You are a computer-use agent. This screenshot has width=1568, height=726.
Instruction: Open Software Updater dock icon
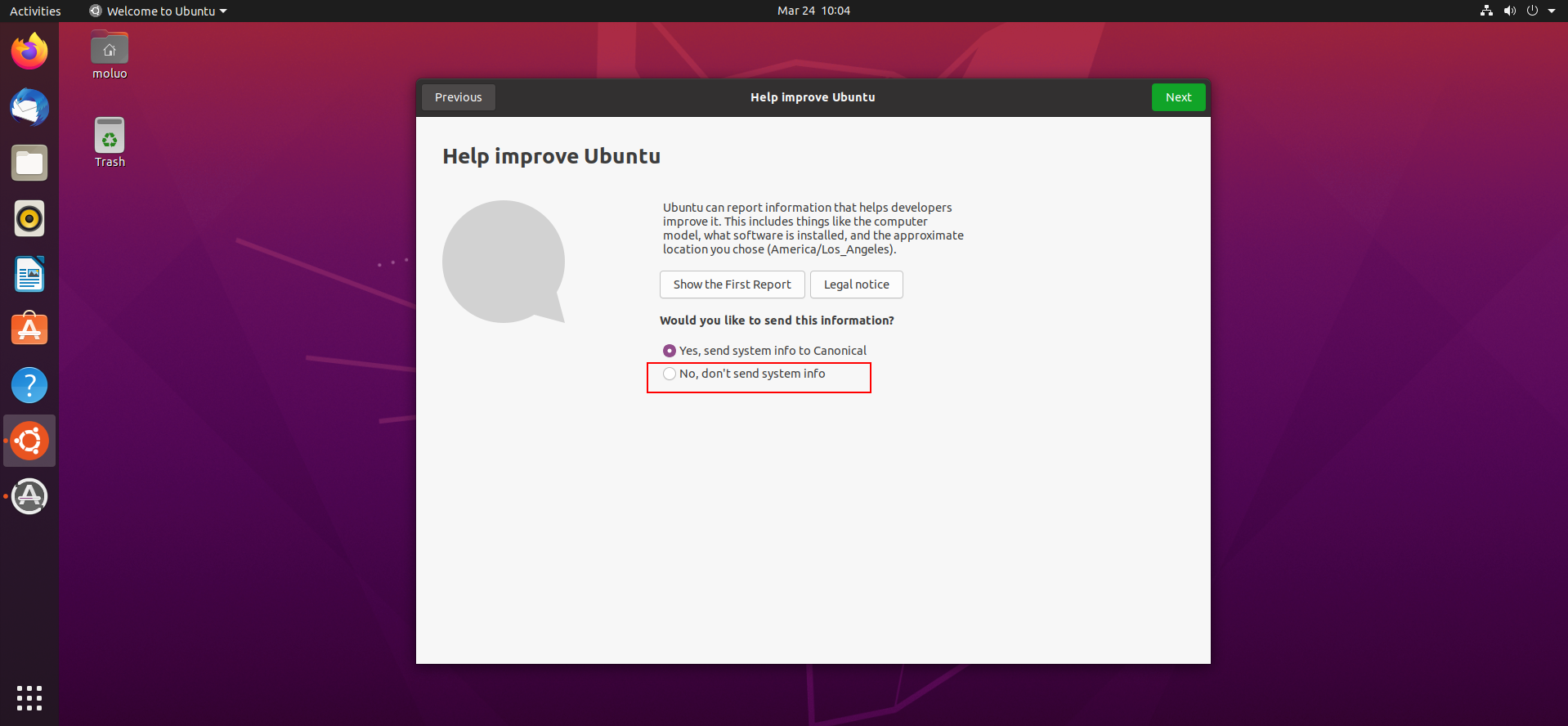click(x=29, y=496)
